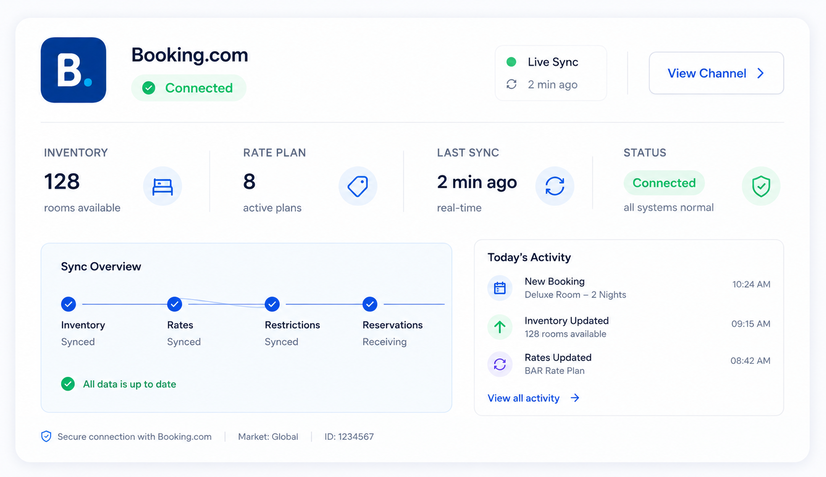This screenshot has width=826, height=477.
Task: Click the rooms available caption under 128
Action: (82, 208)
